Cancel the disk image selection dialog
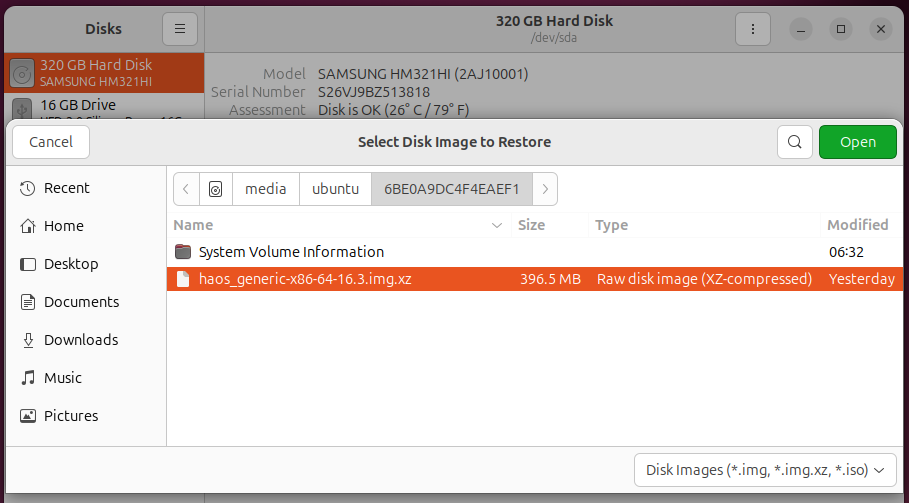909x503 pixels. pyautogui.click(x=51, y=142)
